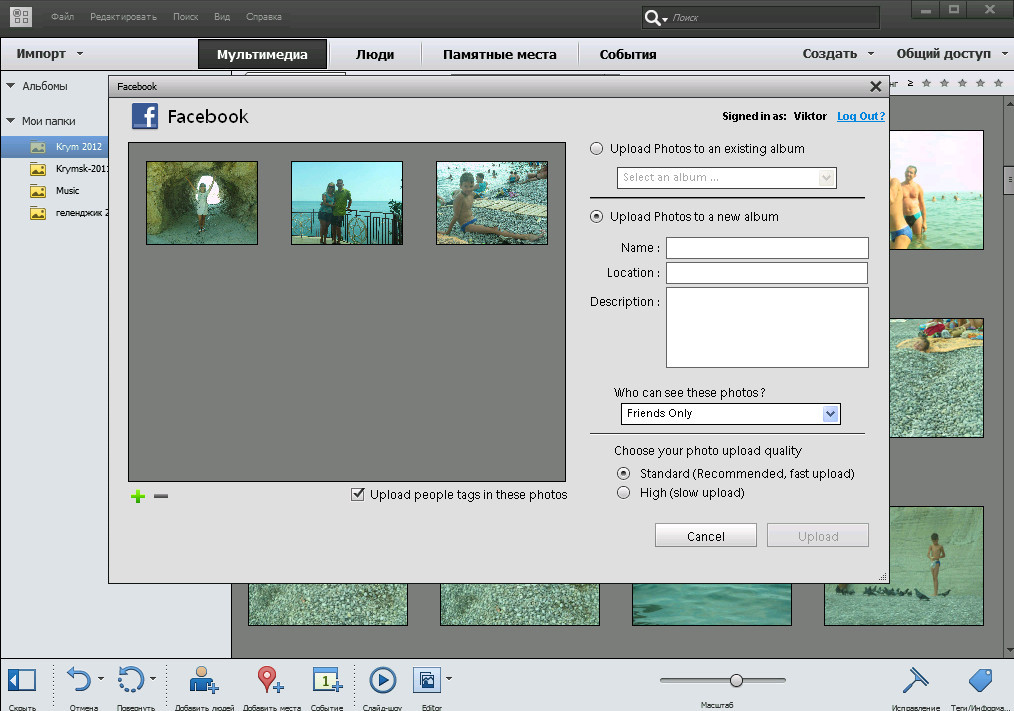Toggle Upload people tags in these photos
Viewport: 1014px width, 711px height.
point(358,494)
